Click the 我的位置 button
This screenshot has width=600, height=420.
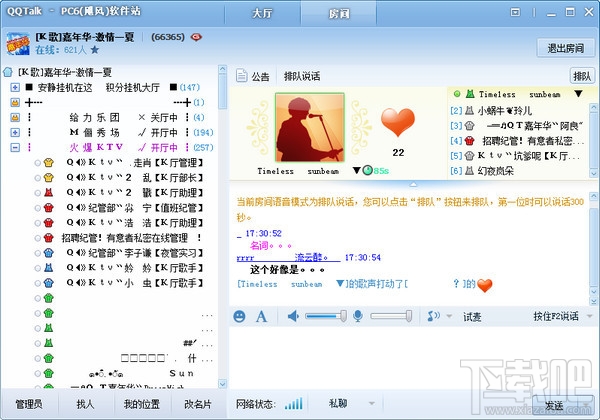click(x=142, y=404)
